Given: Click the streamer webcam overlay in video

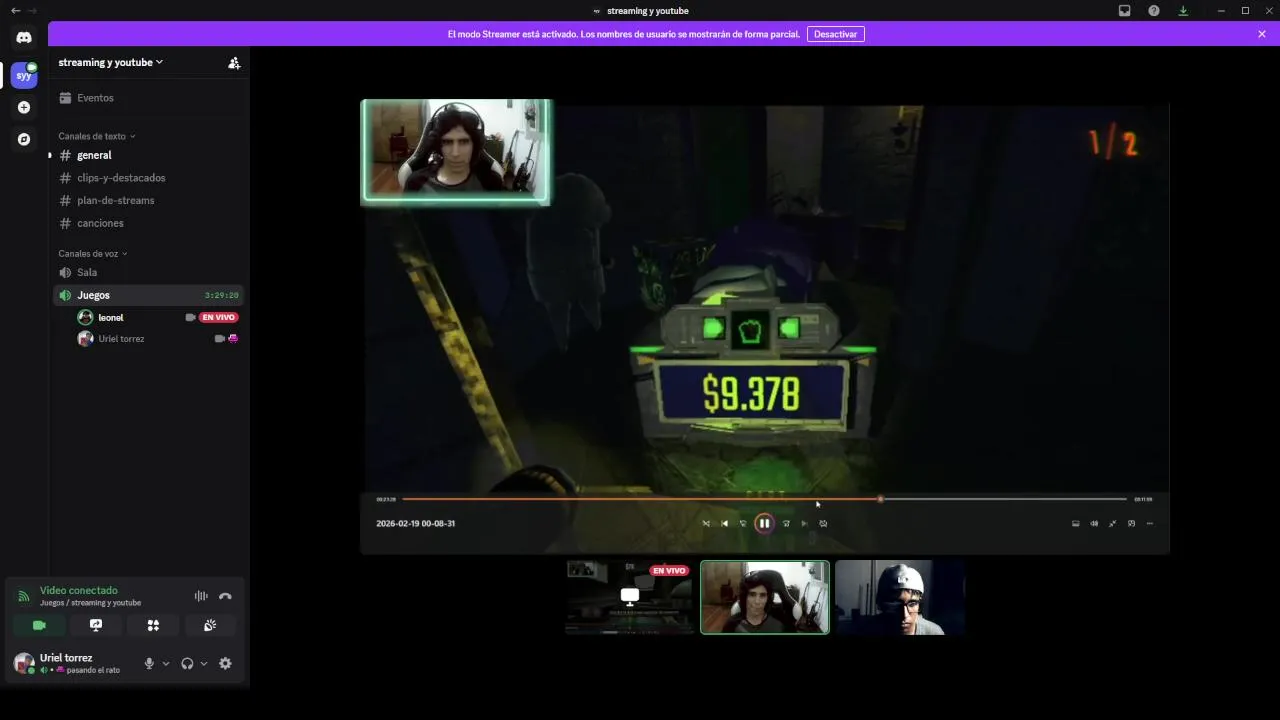Looking at the screenshot, I should [456, 151].
